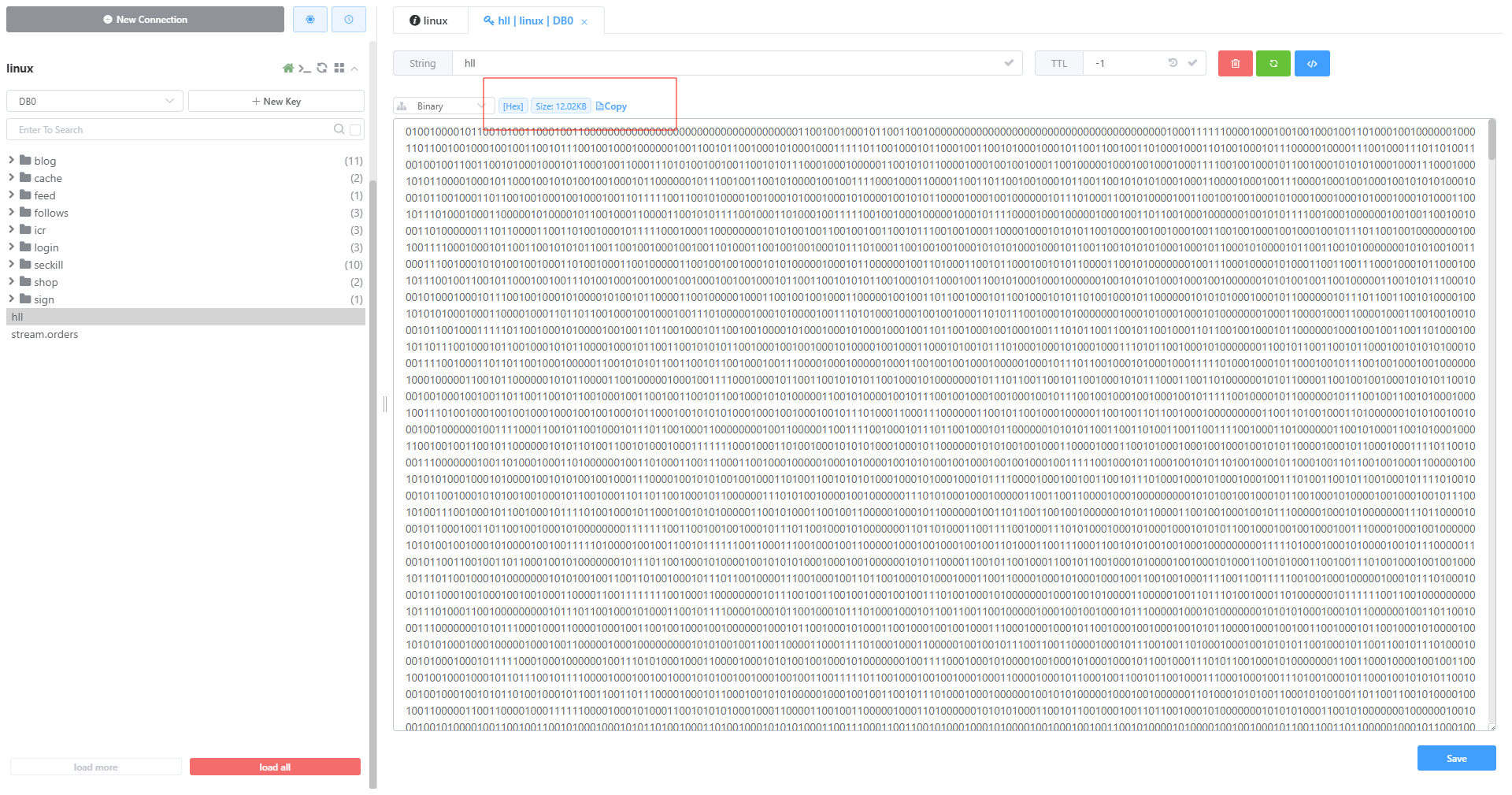Refresh the linux connection key list
1512x795 pixels.
(x=322, y=69)
